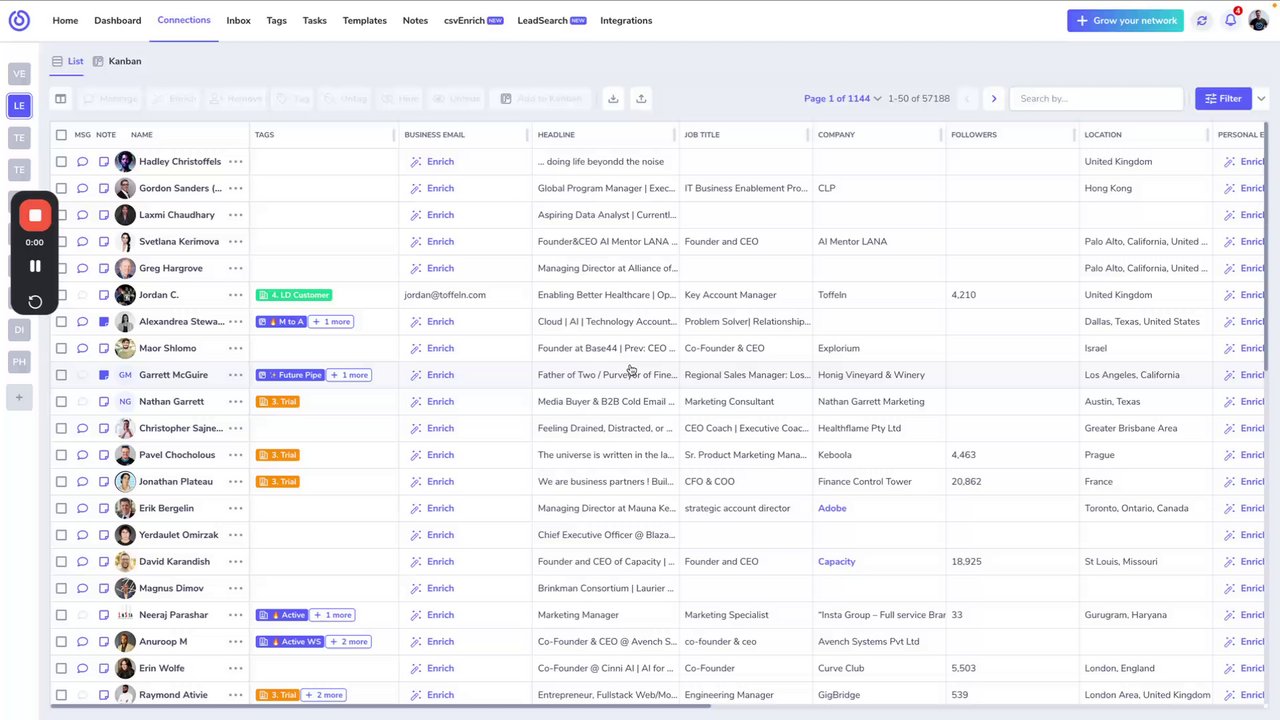Restart the screen recording

pos(35,301)
